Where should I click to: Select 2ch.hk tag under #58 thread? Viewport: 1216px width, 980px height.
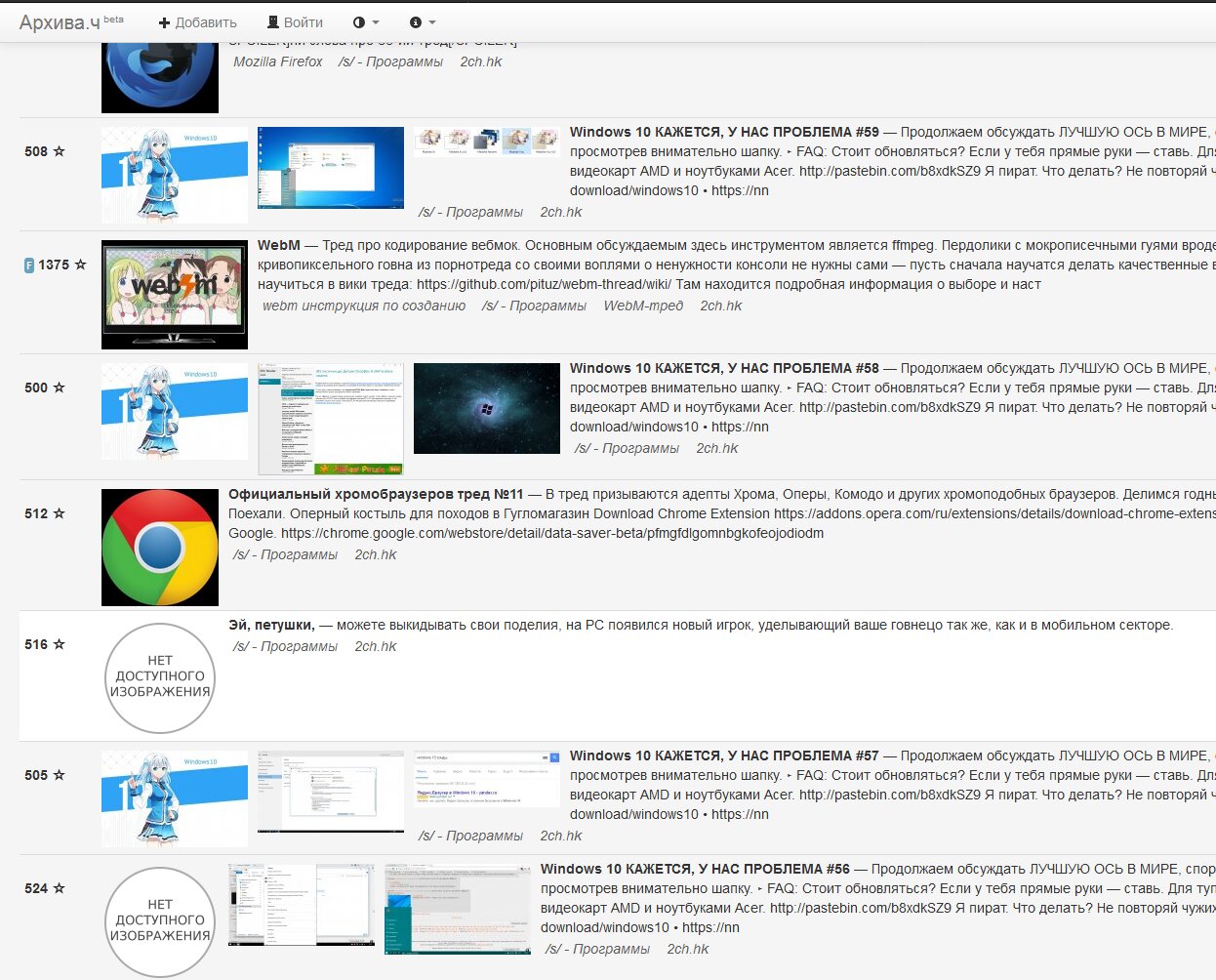pyautogui.click(x=717, y=448)
